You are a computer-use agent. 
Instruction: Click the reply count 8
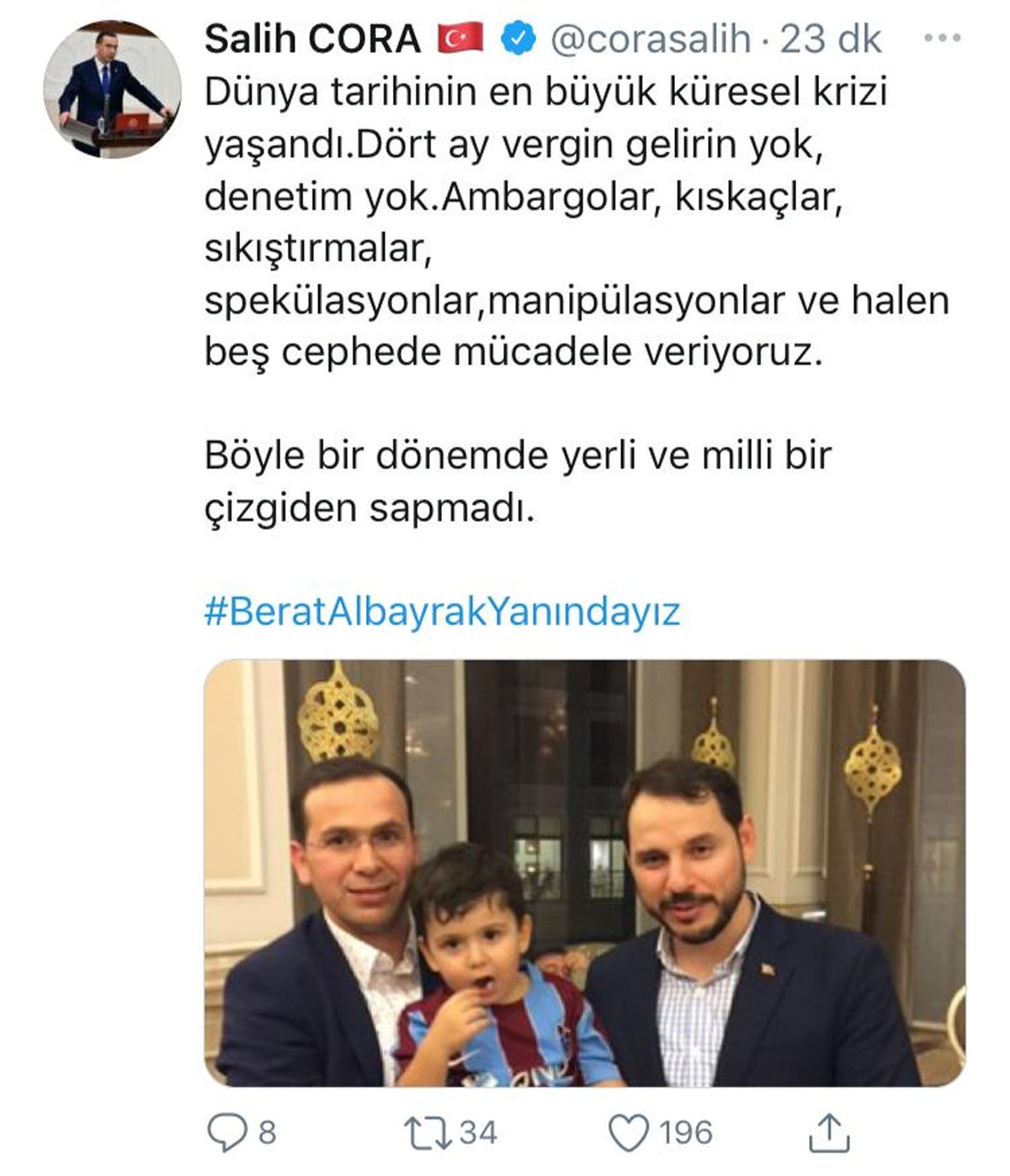[x=266, y=1133]
